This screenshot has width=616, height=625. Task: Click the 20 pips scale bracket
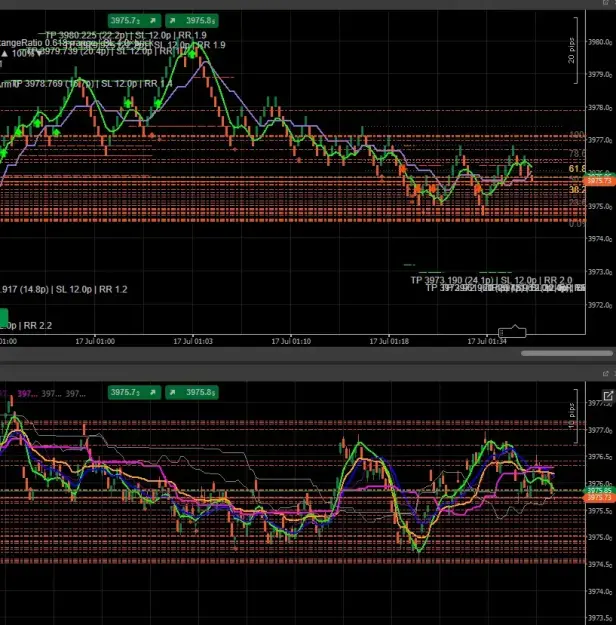573,51
